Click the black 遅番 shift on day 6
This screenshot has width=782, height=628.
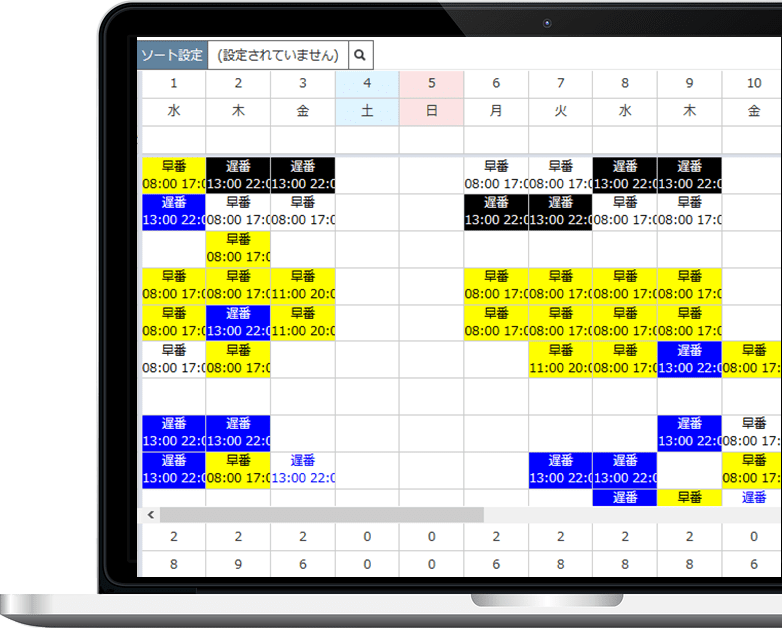(x=496, y=212)
